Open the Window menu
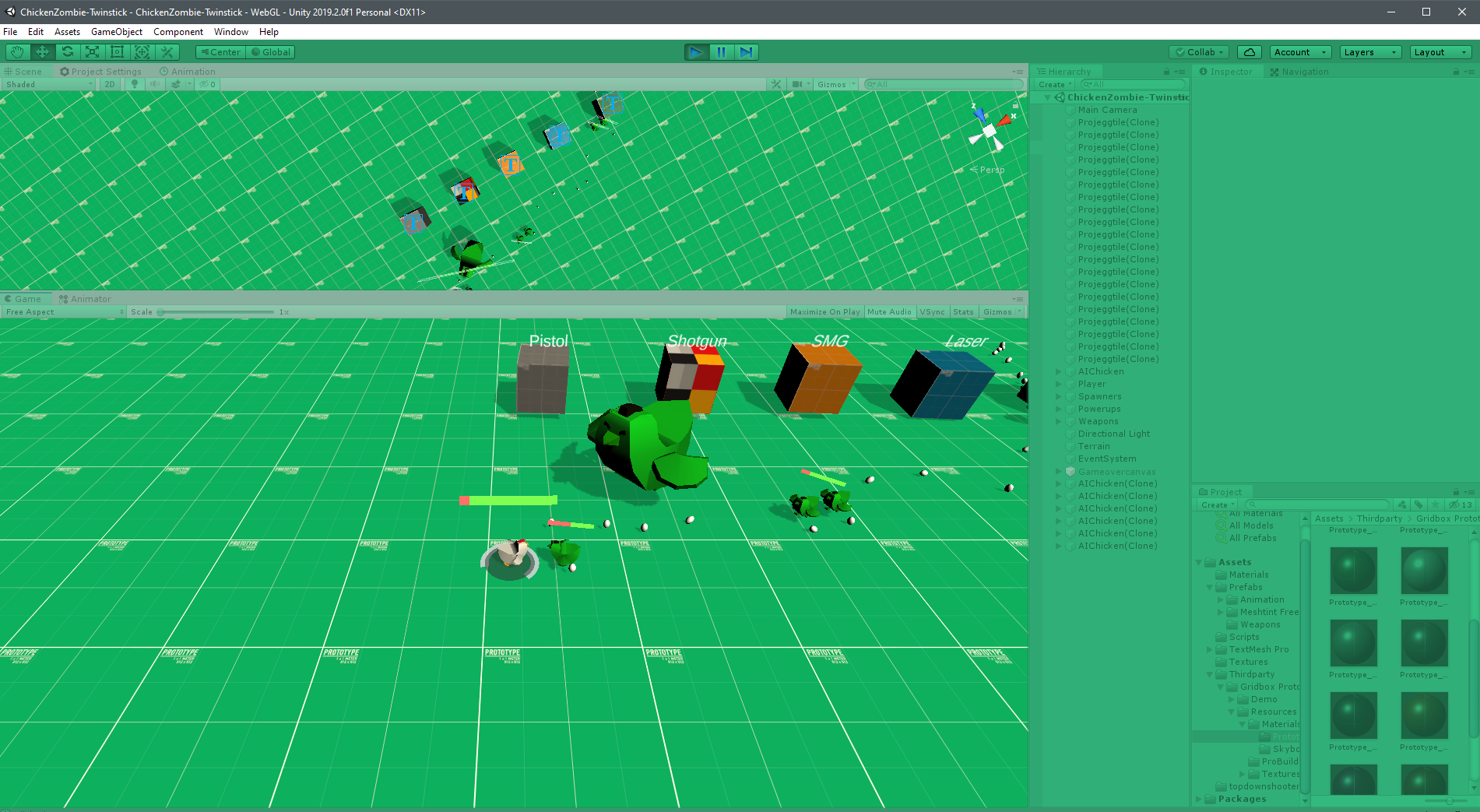This screenshot has width=1480, height=812. pyautogui.click(x=231, y=32)
